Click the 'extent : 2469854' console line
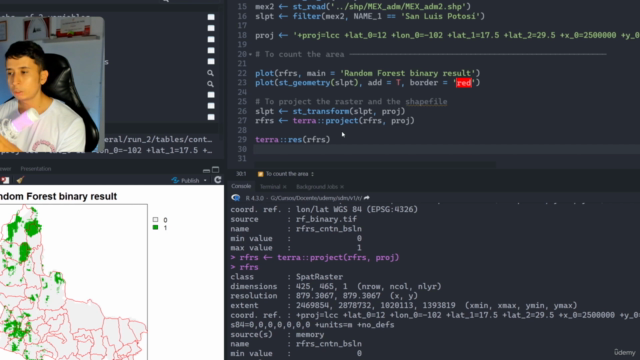The image size is (640, 360). 404,306
